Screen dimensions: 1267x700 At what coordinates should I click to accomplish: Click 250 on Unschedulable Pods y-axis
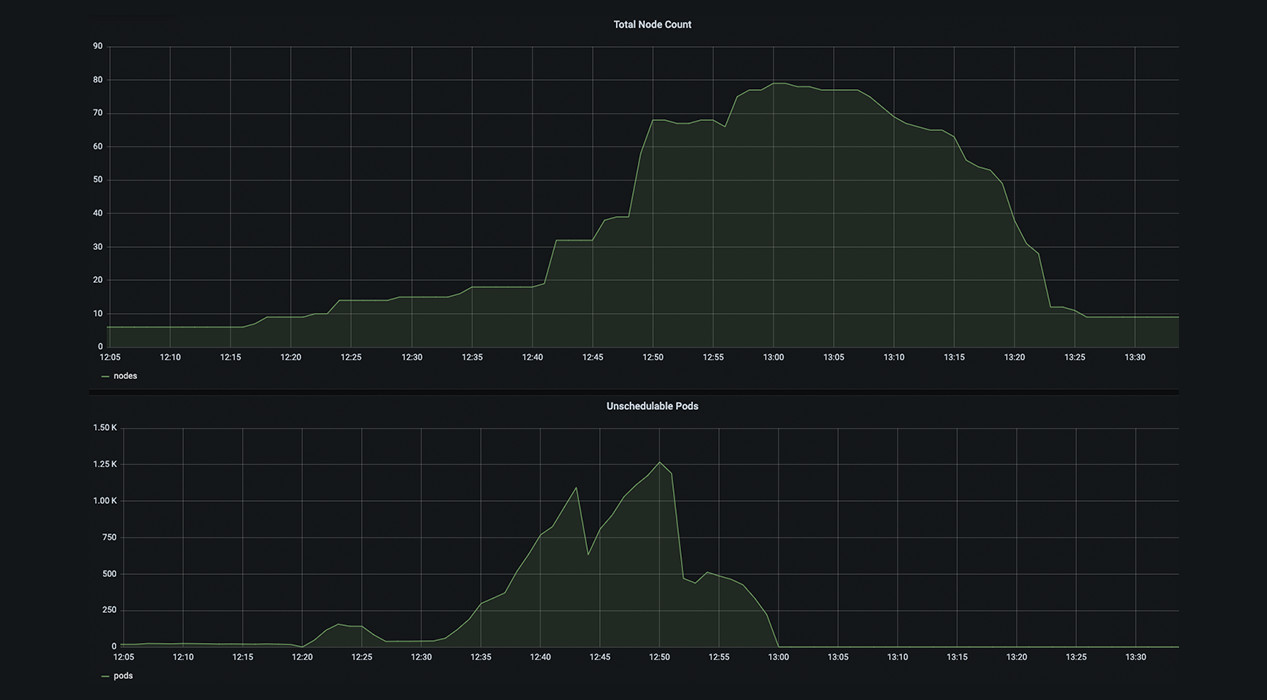pos(109,610)
